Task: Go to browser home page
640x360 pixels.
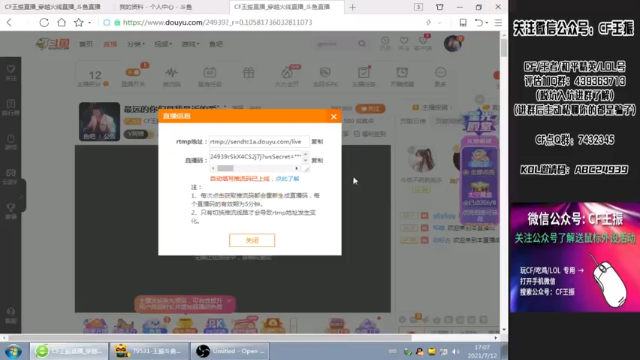Action: tap(61, 22)
